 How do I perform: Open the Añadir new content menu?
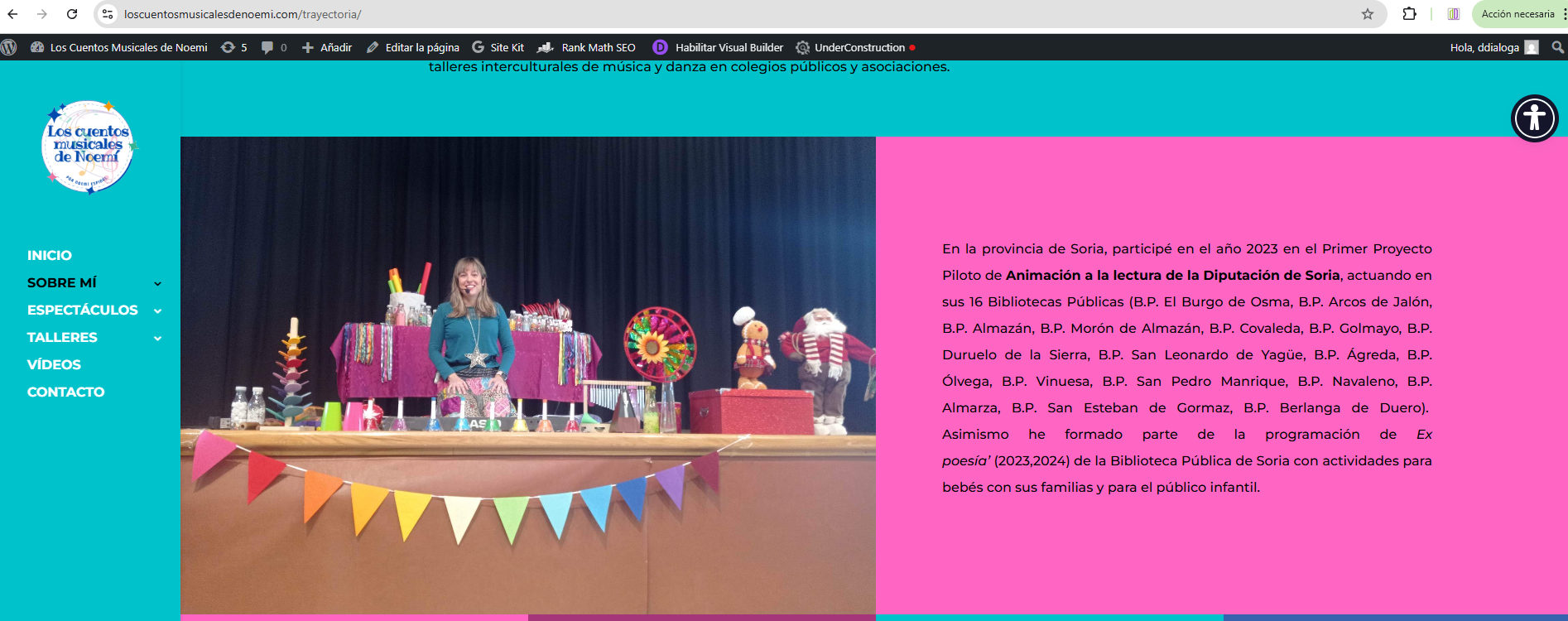327,47
